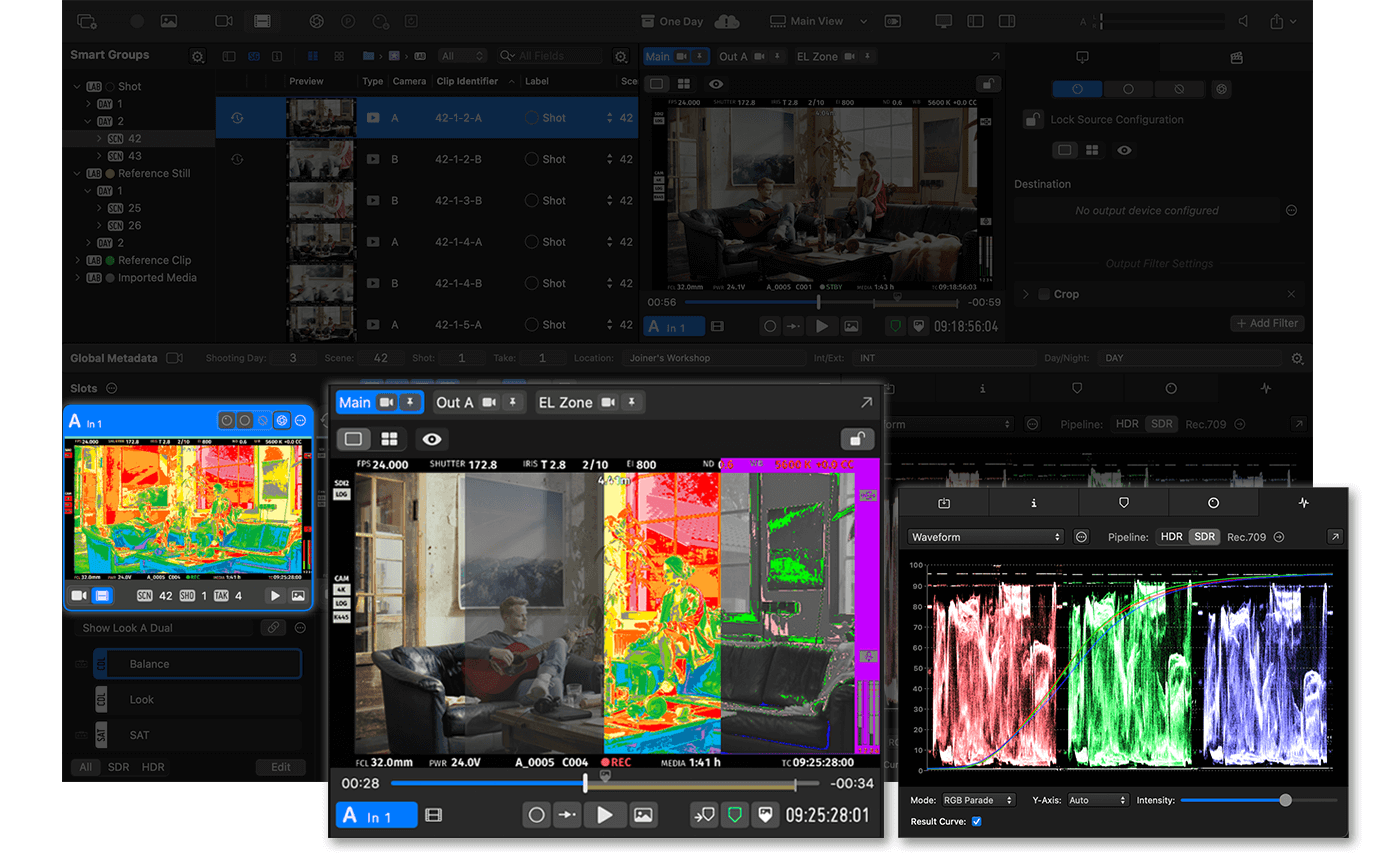This screenshot has height=860, width=1375.
Task: Open the RGB Parade mode dropdown
Action: [x=978, y=800]
